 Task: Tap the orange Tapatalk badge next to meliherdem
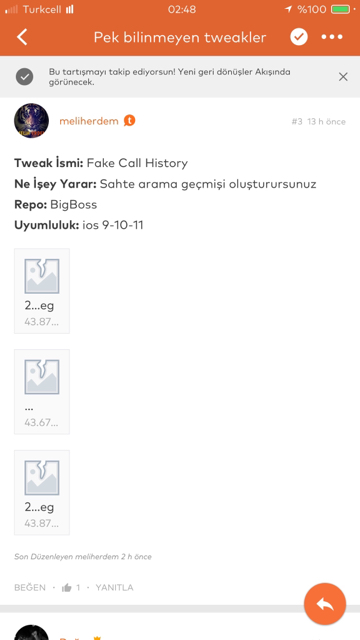[x=129, y=121]
